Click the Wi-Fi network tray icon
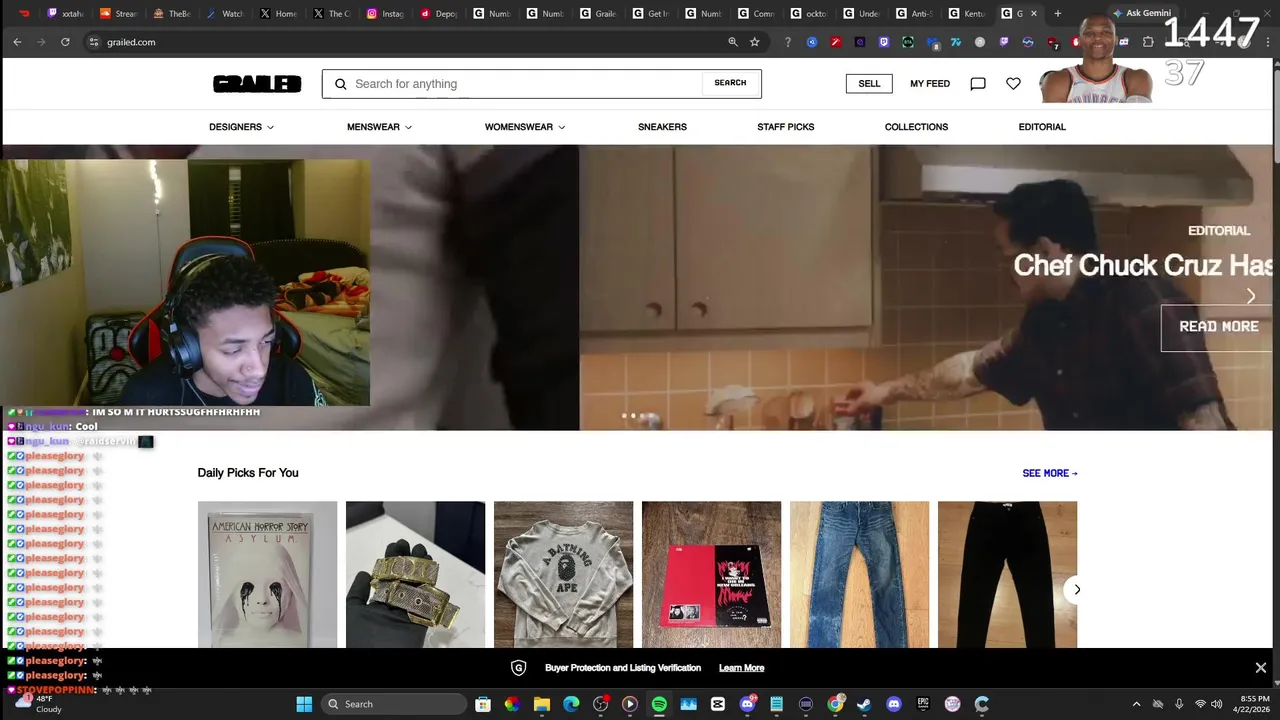This screenshot has height=720, width=1280. tap(1201, 704)
